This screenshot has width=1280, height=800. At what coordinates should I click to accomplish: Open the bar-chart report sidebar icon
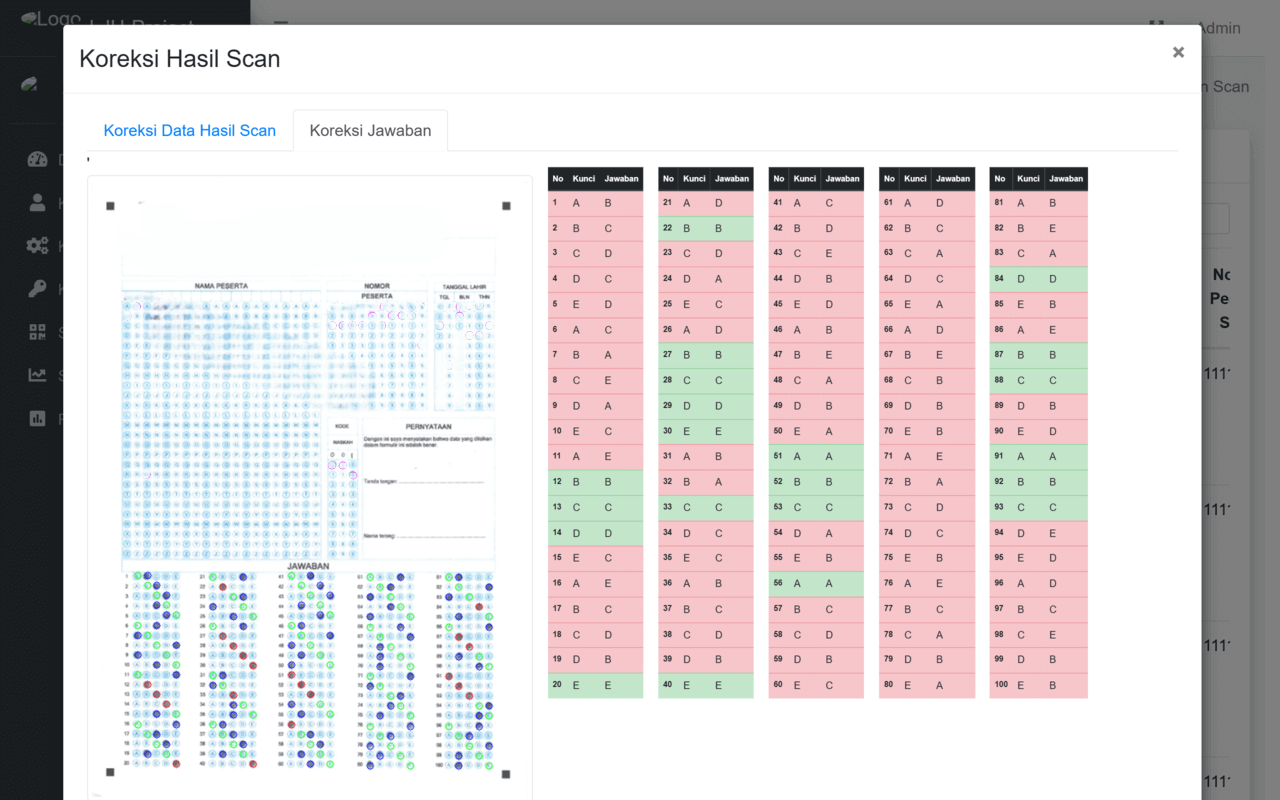(x=37, y=418)
